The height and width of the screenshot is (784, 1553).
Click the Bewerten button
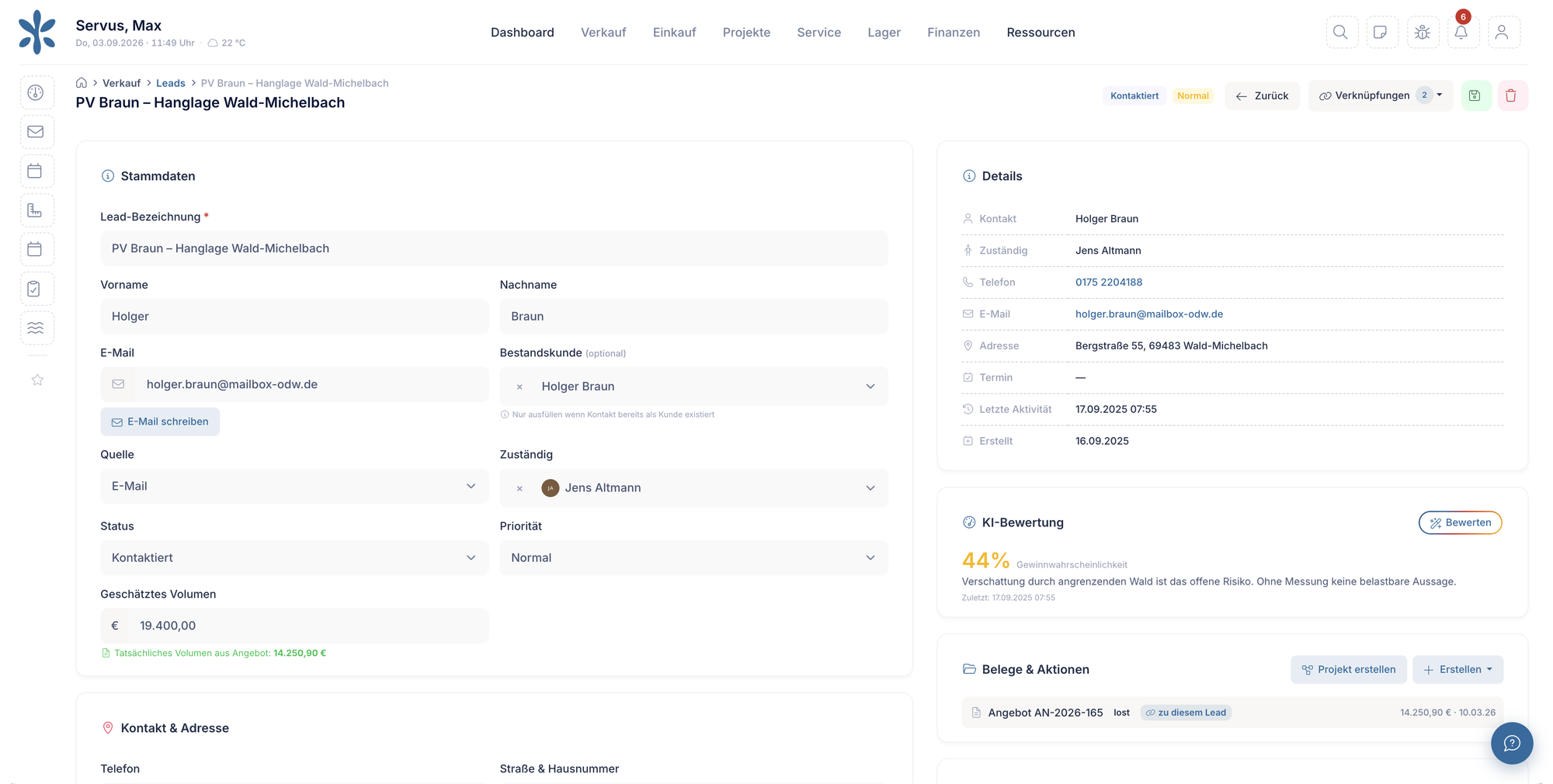tap(1460, 522)
